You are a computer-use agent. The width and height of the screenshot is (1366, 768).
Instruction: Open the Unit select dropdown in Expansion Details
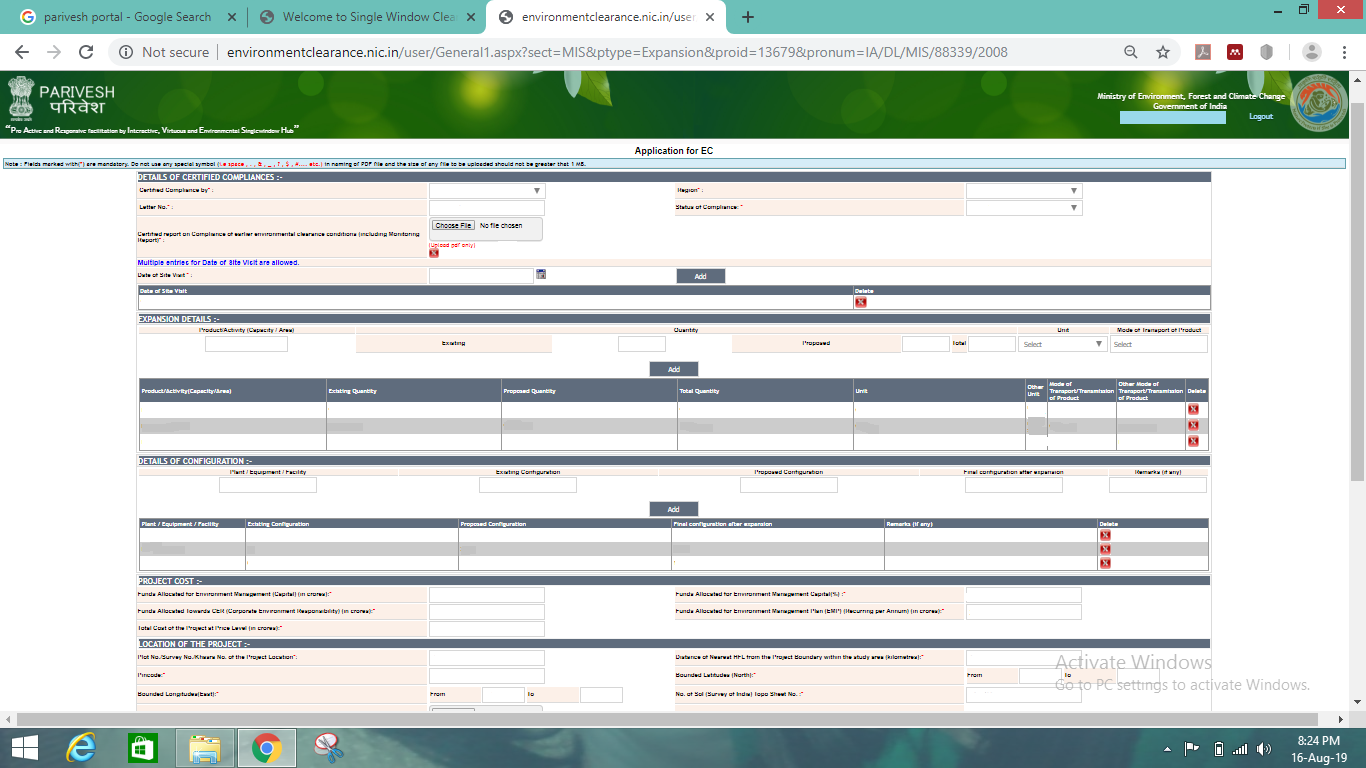[x=1061, y=344]
